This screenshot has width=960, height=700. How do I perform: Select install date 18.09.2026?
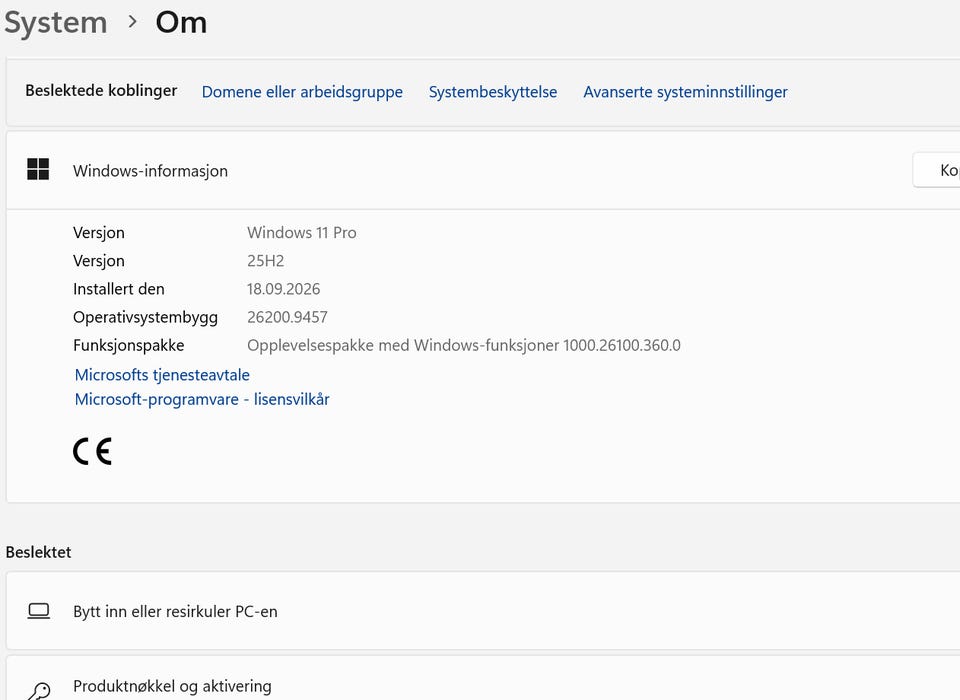tap(283, 289)
